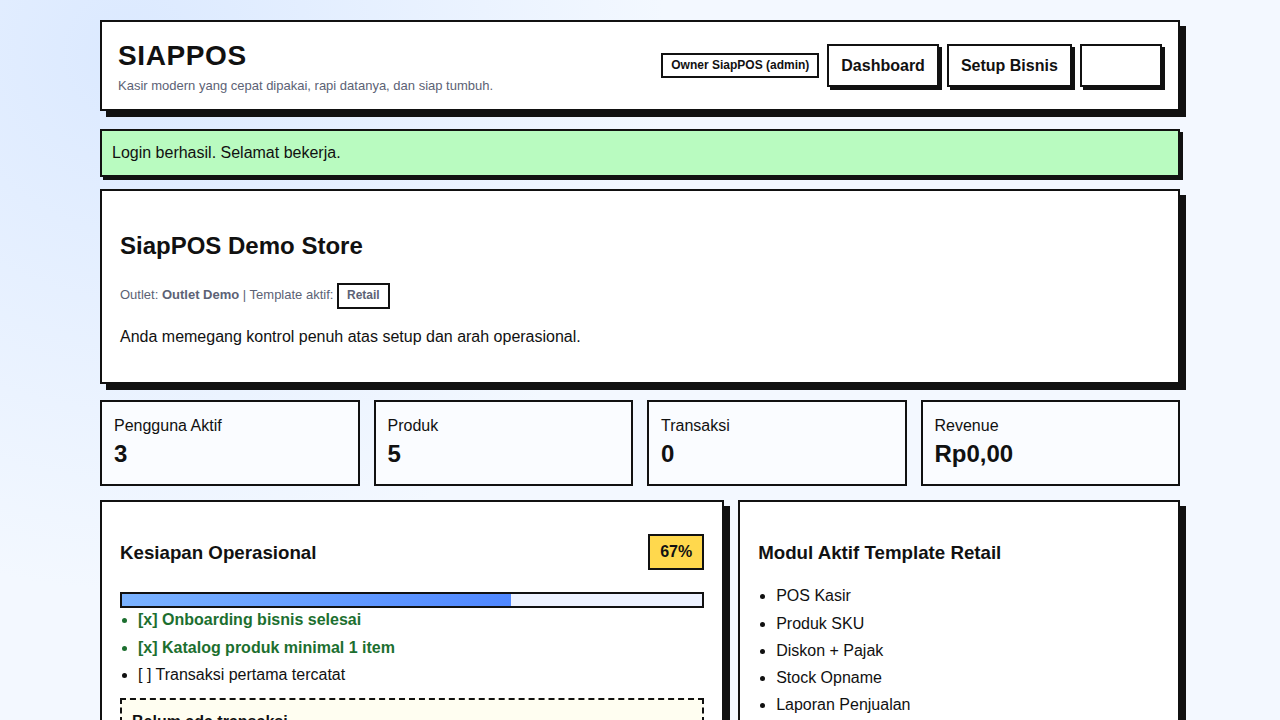Select Stock Opname module
This screenshot has width=1280, height=720.
[828, 678]
